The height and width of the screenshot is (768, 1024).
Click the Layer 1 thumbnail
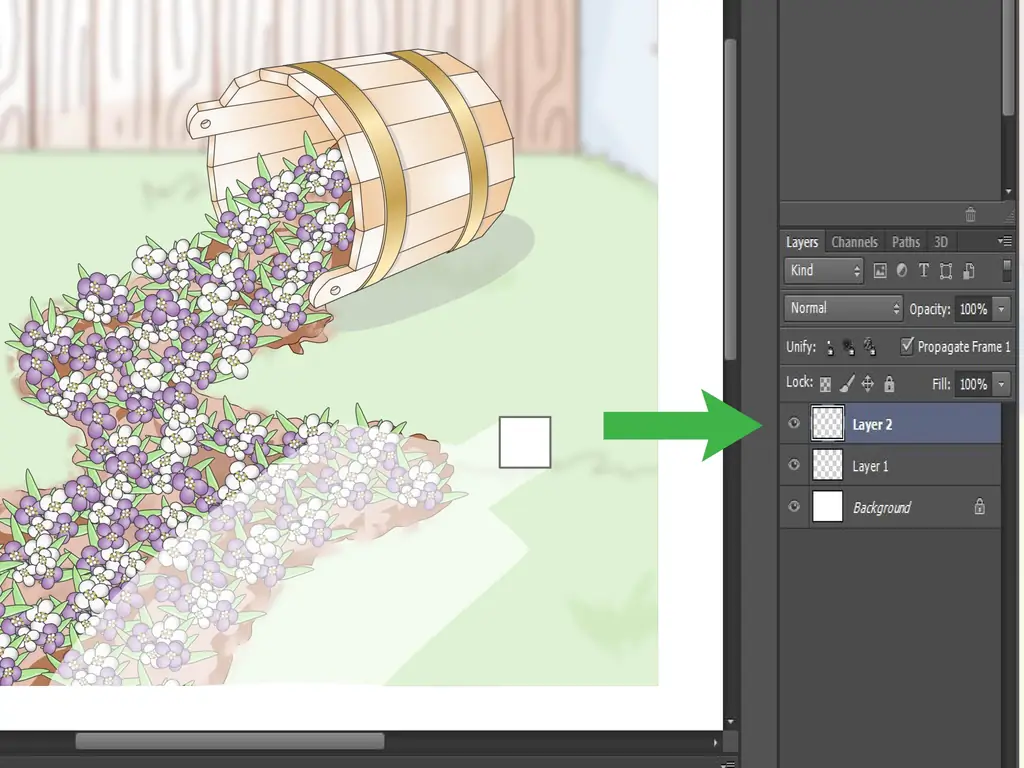pos(827,465)
